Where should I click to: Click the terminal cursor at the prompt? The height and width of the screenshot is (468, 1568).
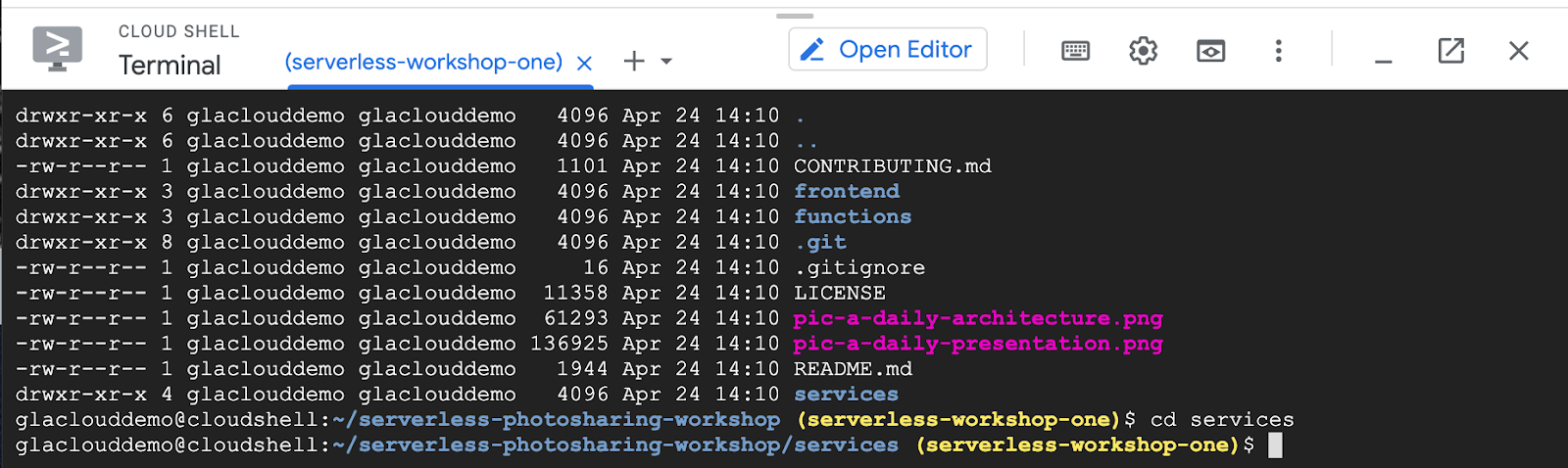coord(1275,445)
